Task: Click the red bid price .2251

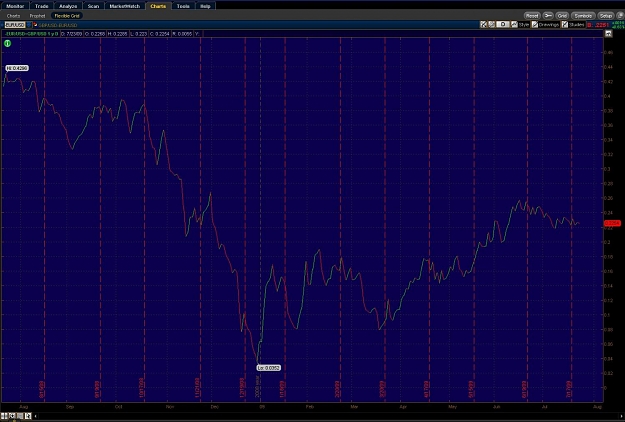Action: 598,25
